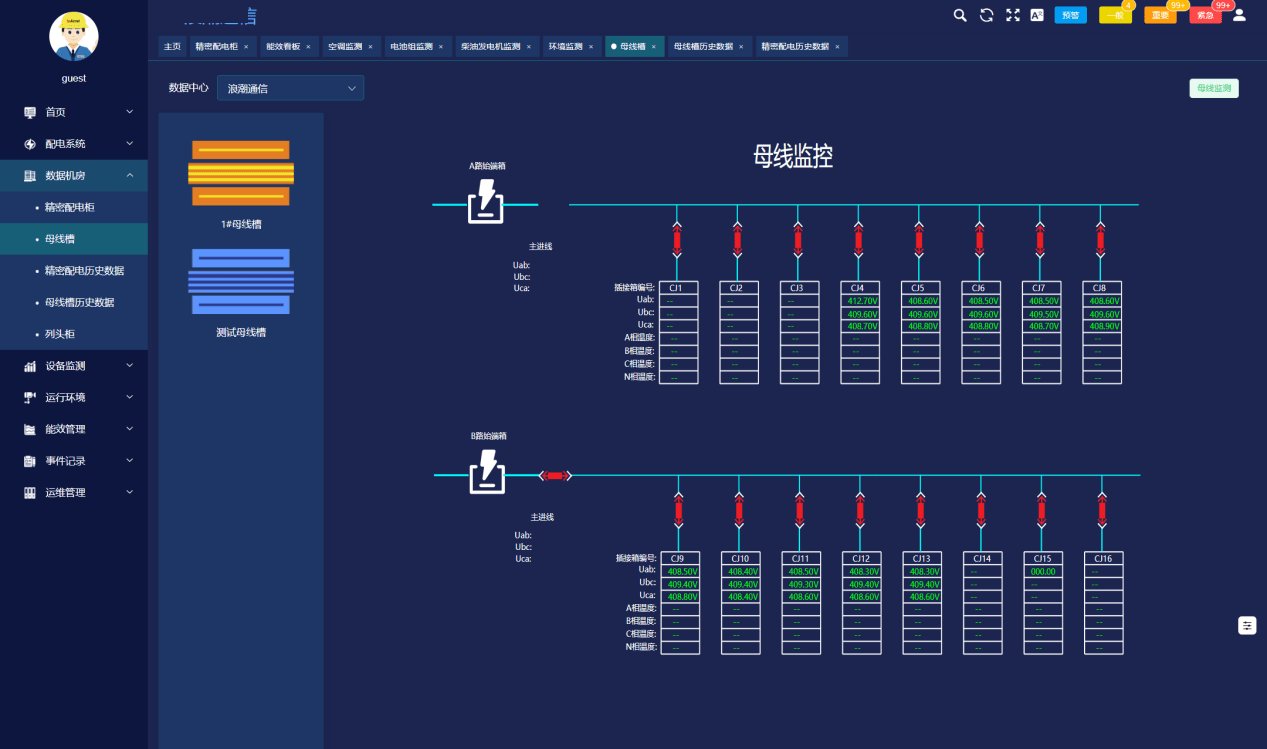Click the red 紧急 alarm button
The height and width of the screenshot is (749, 1267).
1205,16
